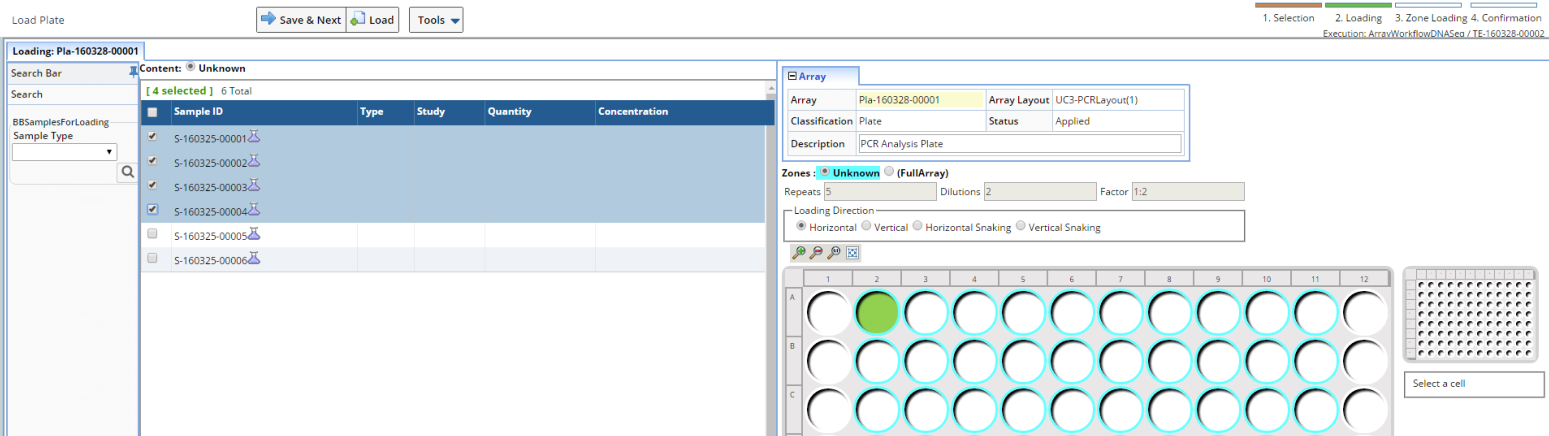Click the Load button's plate icon

pyautogui.click(x=358, y=19)
